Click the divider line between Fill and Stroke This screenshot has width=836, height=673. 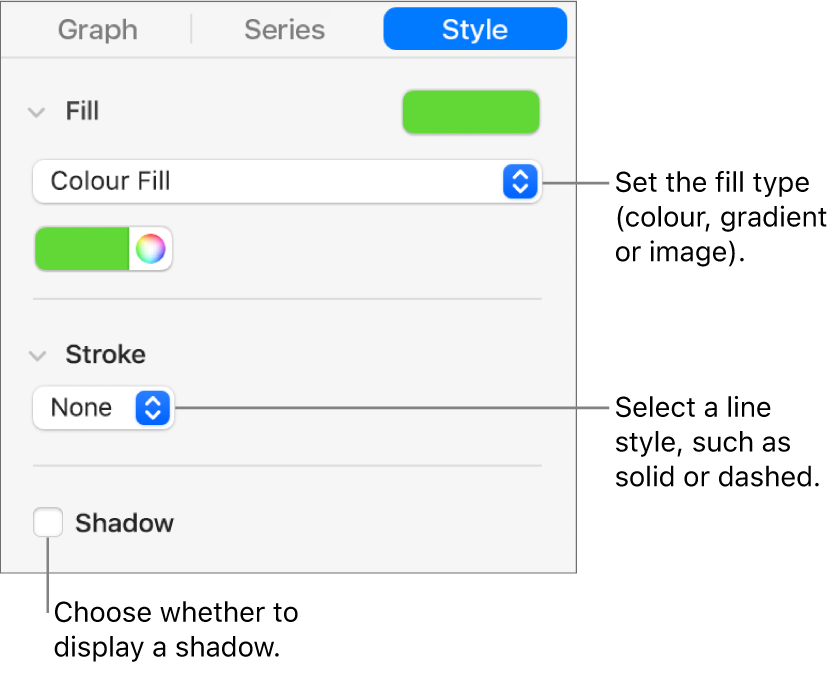tap(287, 299)
